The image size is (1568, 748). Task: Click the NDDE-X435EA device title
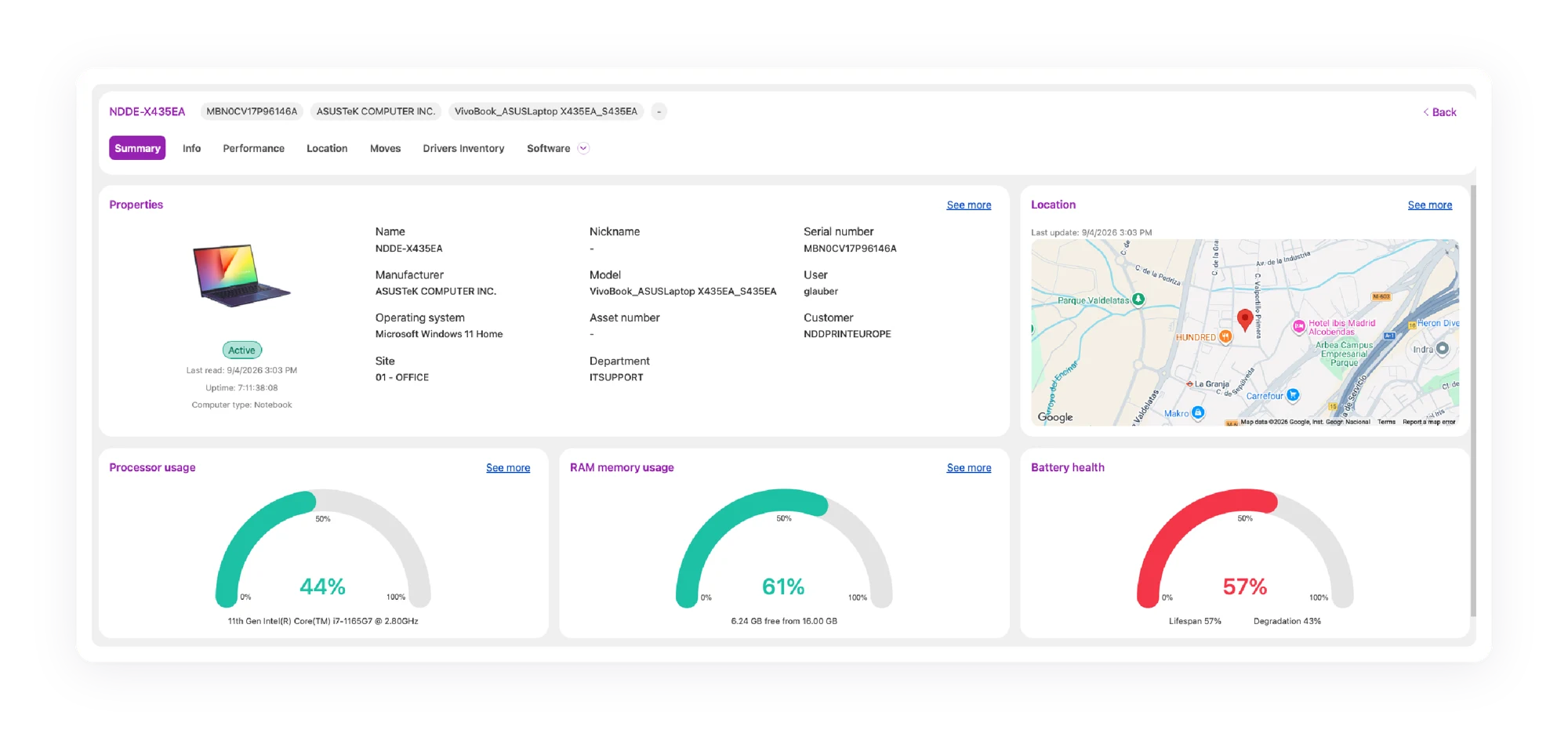[x=147, y=111]
